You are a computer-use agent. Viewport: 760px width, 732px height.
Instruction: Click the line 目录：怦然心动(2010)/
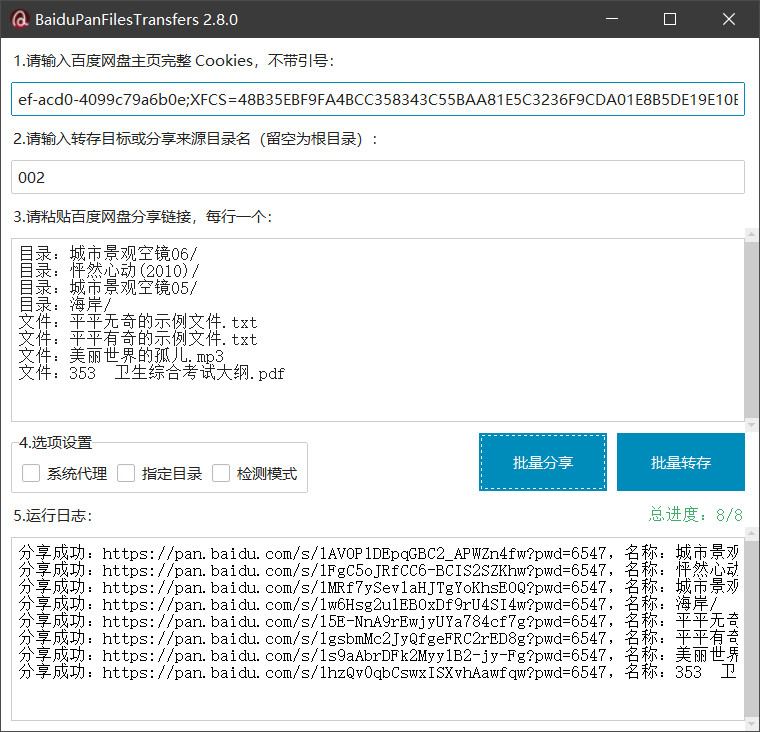[x=109, y=271]
